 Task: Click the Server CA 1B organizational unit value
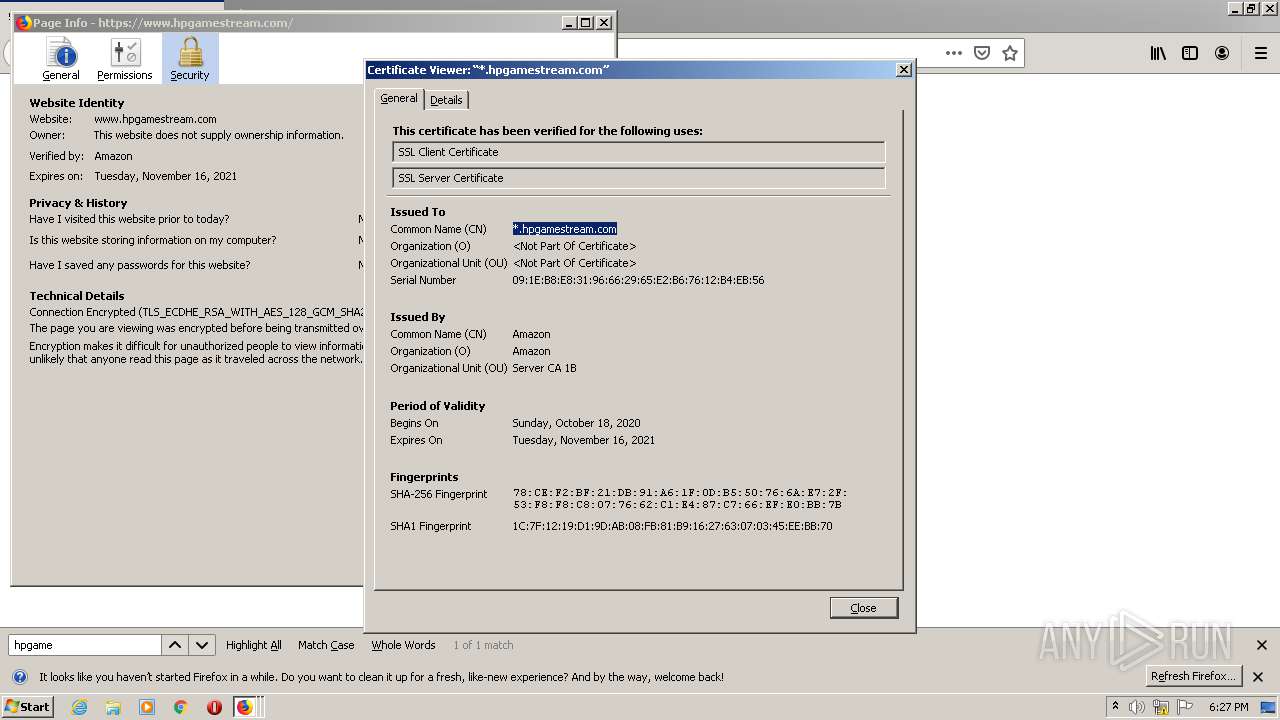pos(544,368)
